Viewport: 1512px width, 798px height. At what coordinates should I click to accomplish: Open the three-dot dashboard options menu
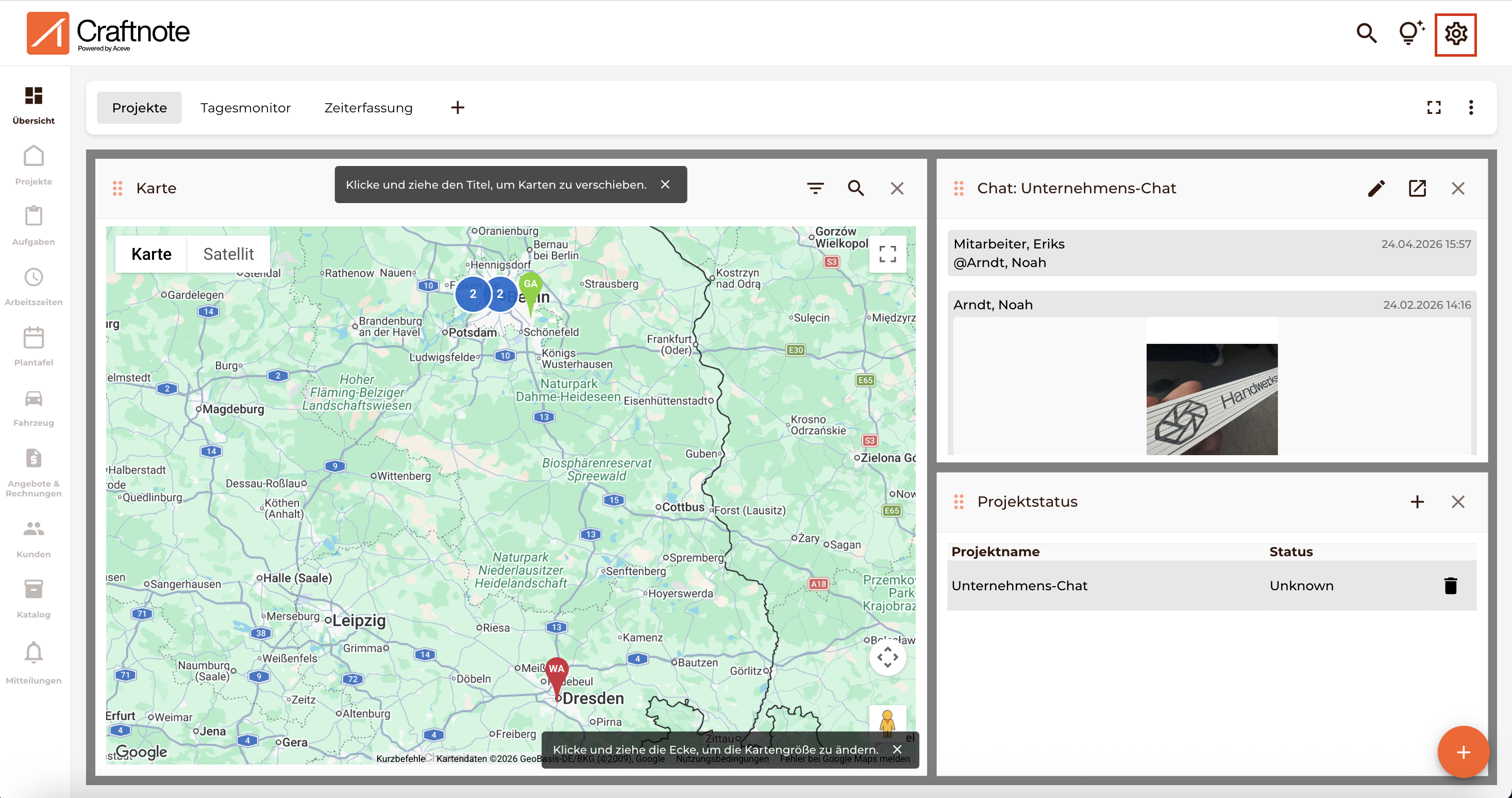pos(1470,107)
